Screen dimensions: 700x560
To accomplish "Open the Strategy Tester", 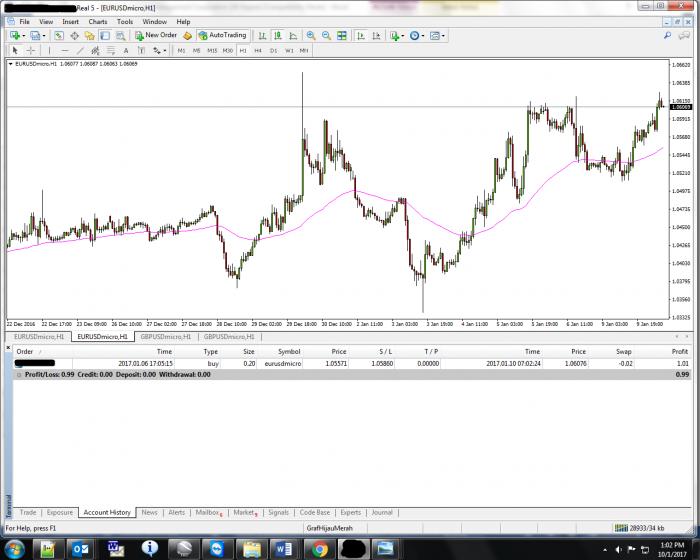I will (x=120, y=36).
